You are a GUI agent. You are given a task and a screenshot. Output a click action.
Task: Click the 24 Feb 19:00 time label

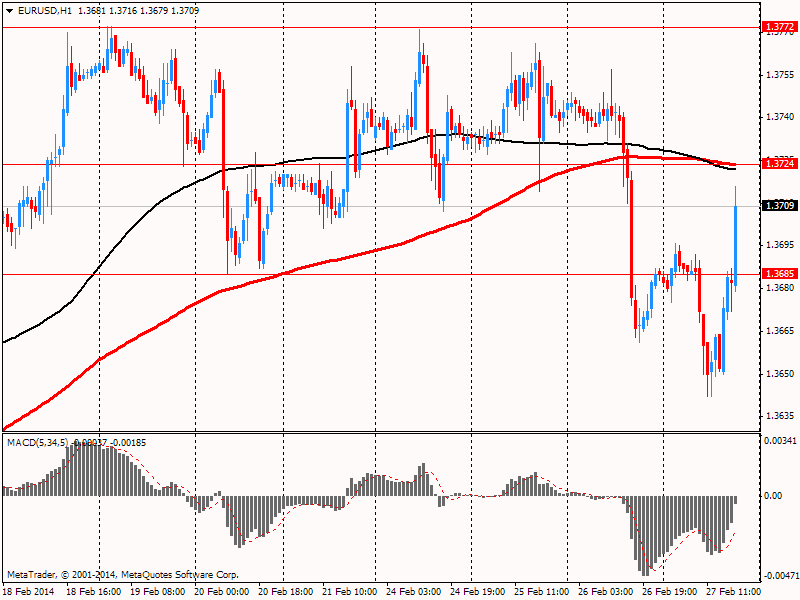(478, 591)
